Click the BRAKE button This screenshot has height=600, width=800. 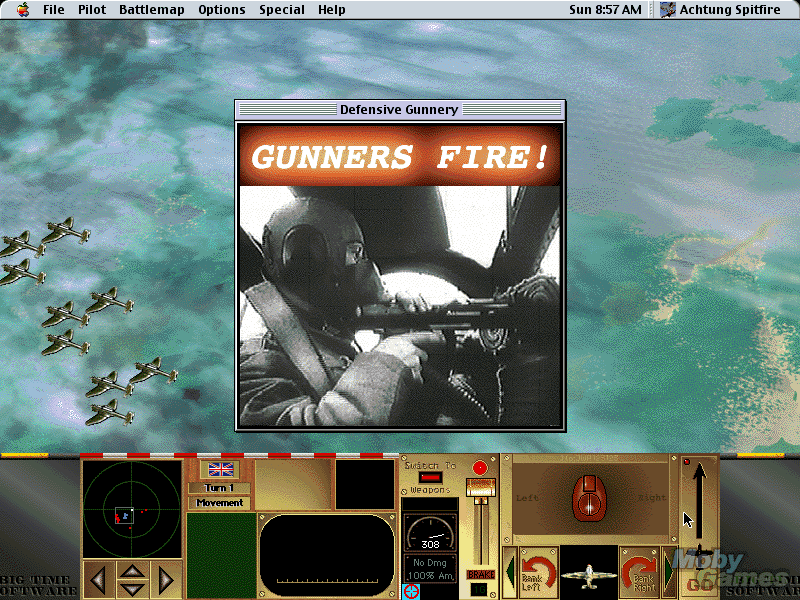(481, 574)
